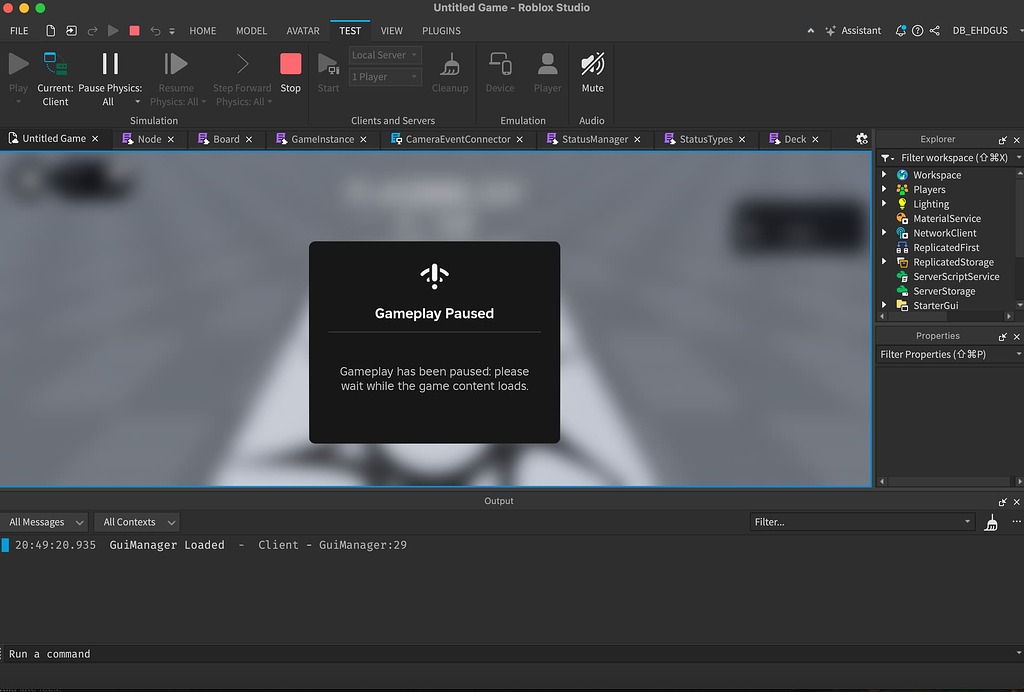The image size is (1024, 692).
Task: Click the Start server icon
Action: (328, 64)
